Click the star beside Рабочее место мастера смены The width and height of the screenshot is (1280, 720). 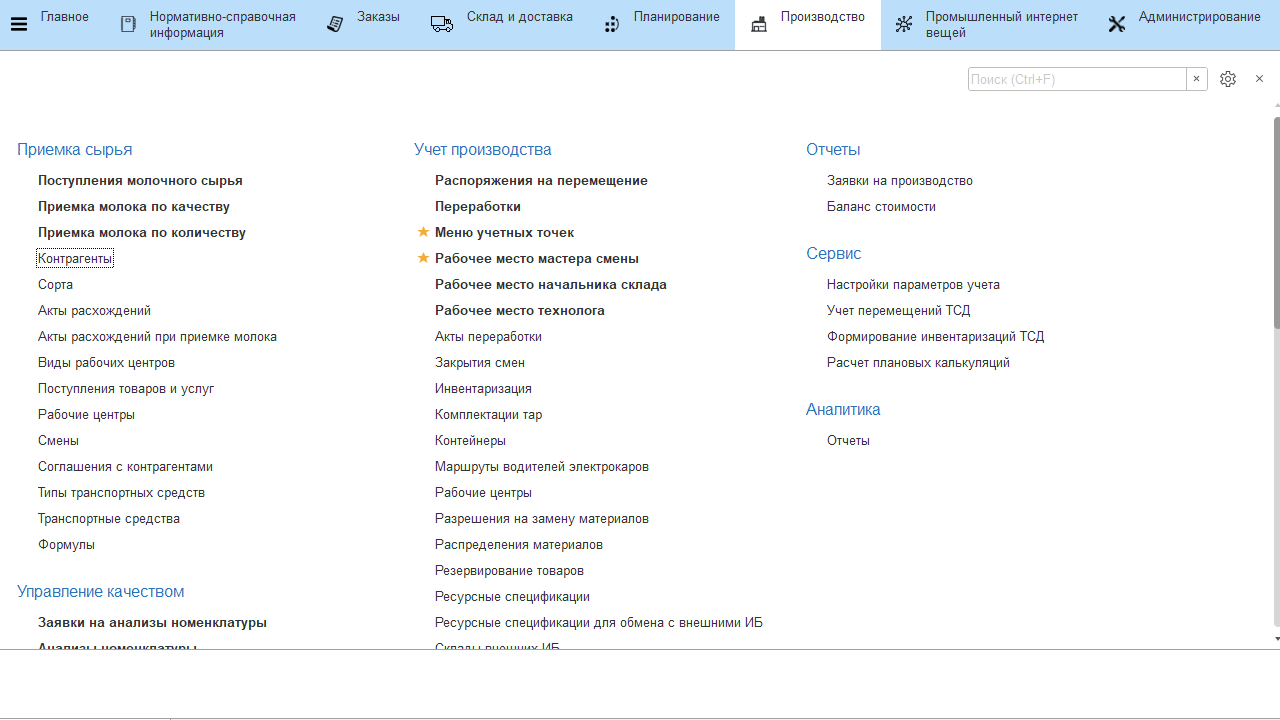pos(423,258)
